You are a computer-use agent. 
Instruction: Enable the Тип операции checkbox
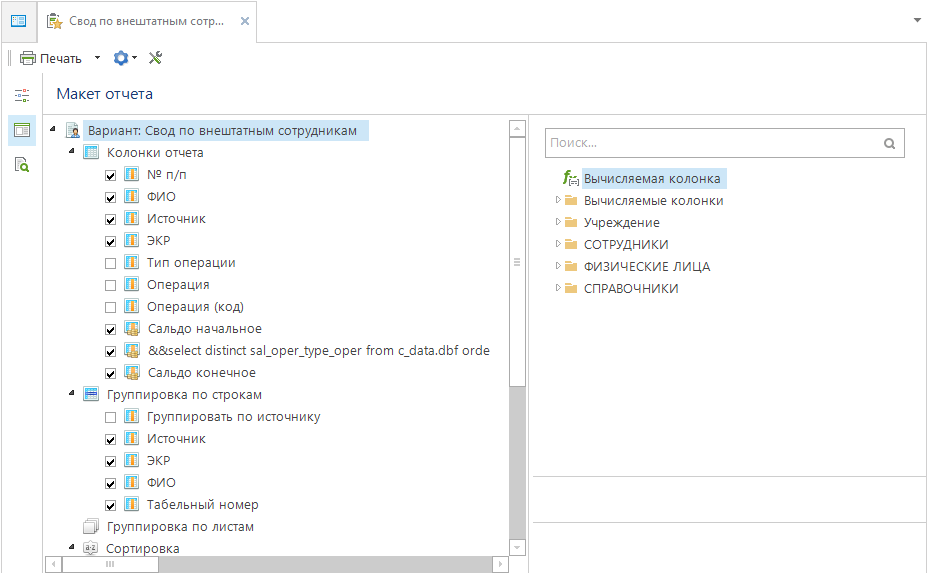click(111, 263)
